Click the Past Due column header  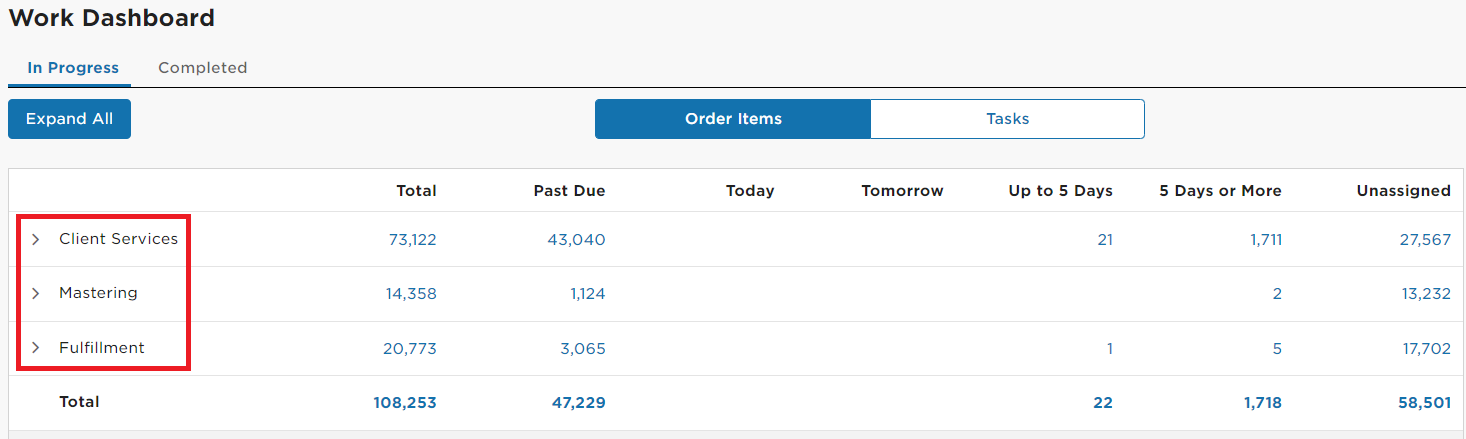569,191
